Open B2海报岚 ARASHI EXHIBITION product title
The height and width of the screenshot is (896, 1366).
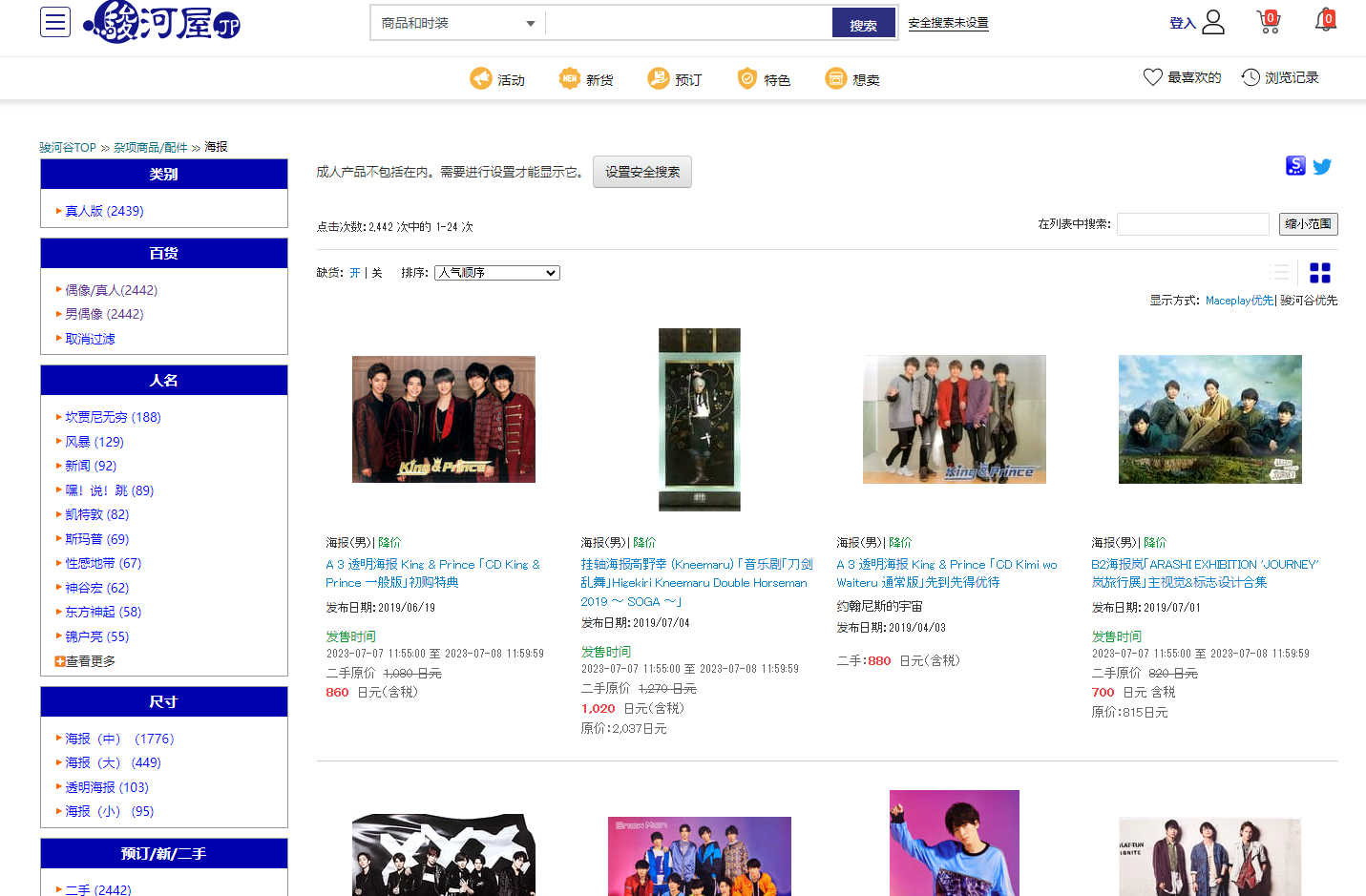(1205, 573)
